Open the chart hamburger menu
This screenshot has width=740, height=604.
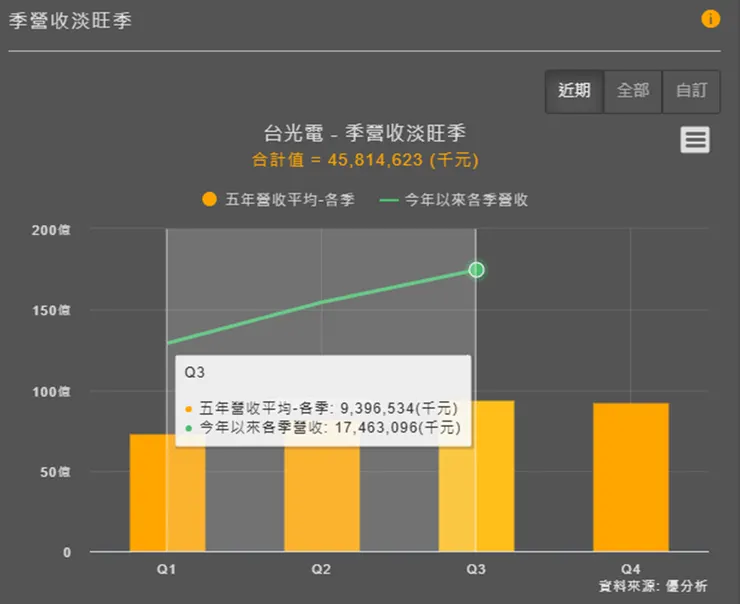coord(695,140)
